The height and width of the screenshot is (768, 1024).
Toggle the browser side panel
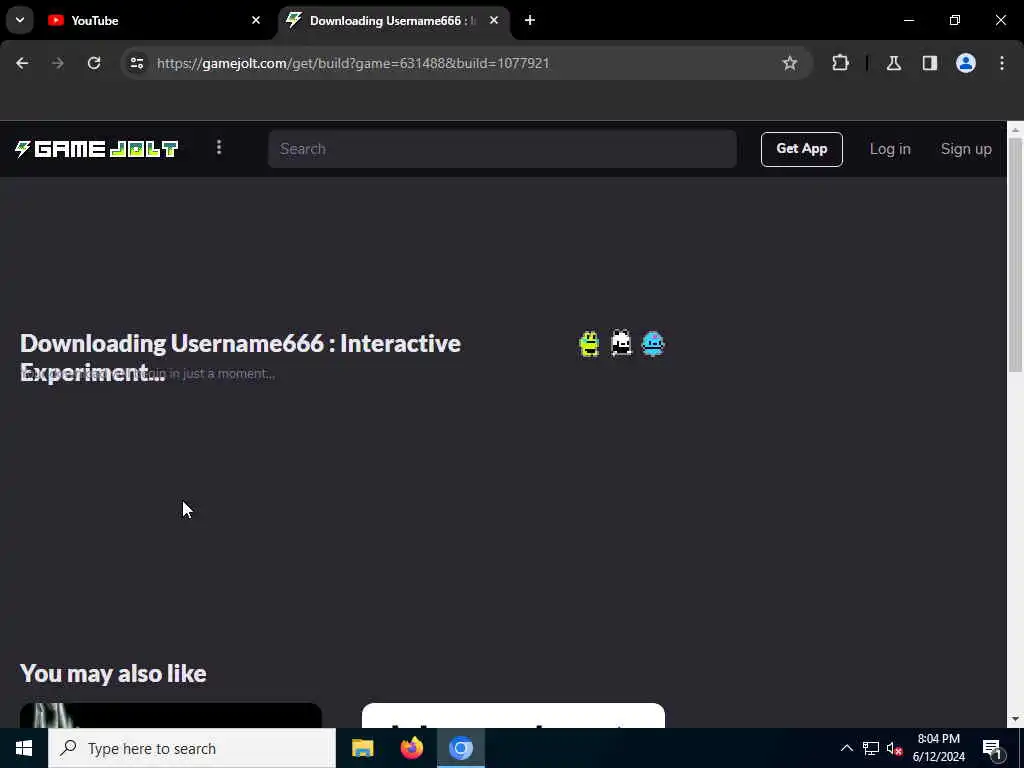tap(930, 63)
